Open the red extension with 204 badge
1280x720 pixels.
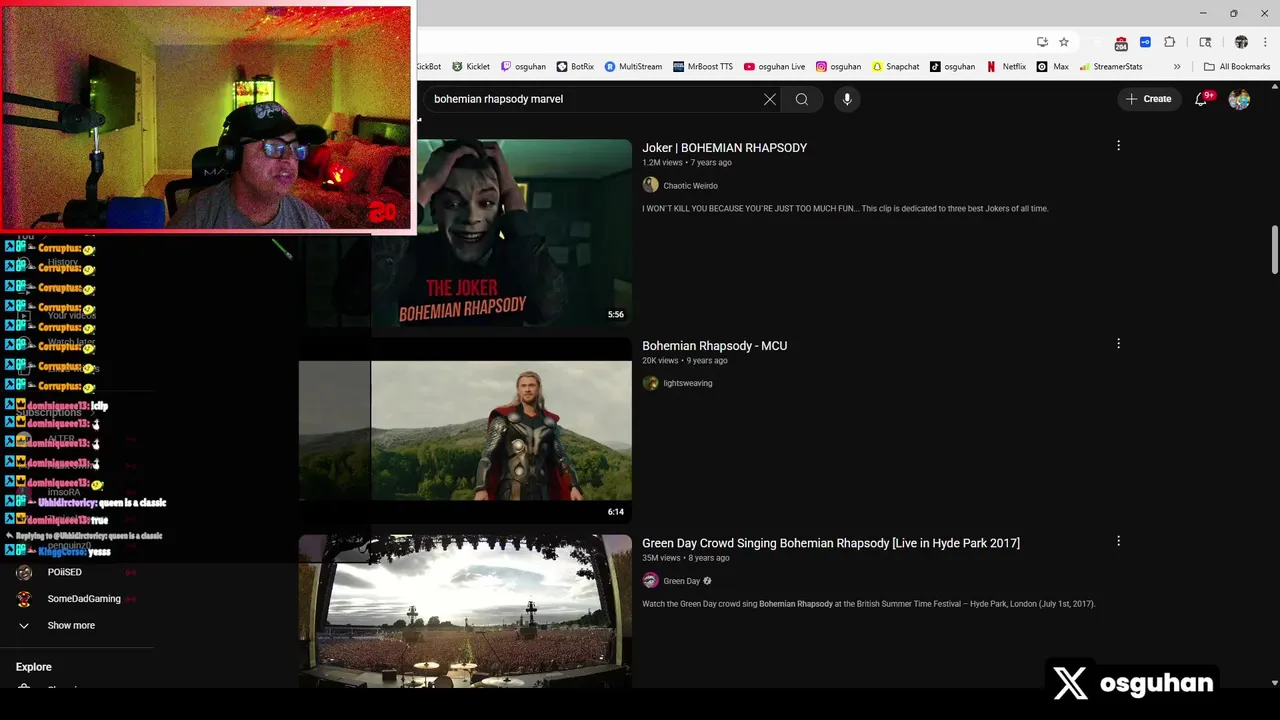click(1121, 43)
